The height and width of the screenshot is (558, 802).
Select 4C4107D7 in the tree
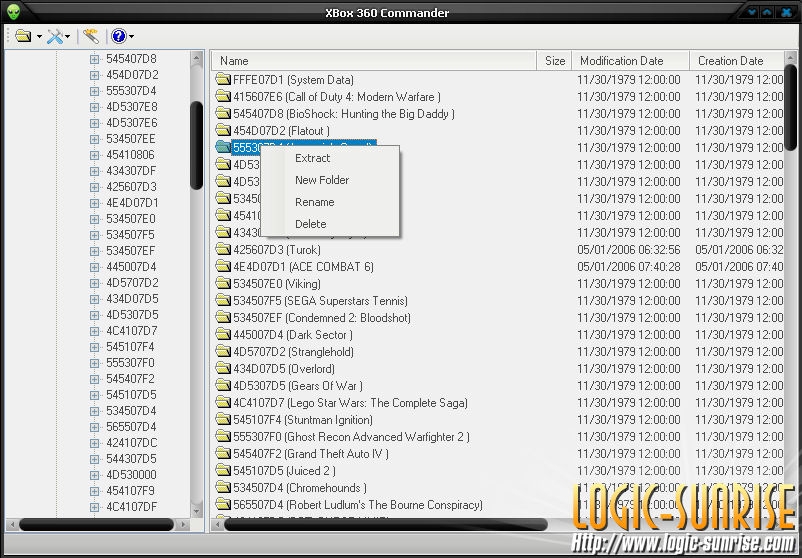131,331
